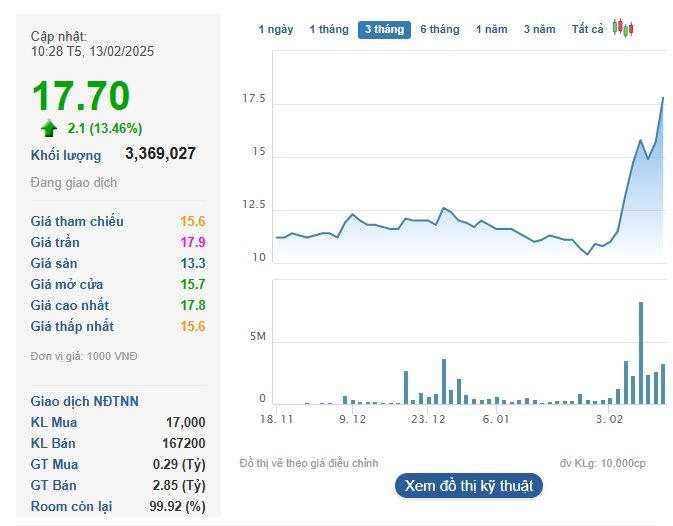Switch to the 6 tháng chart period
Screen dimensions: 673x526
pyautogui.click(x=440, y=30)
